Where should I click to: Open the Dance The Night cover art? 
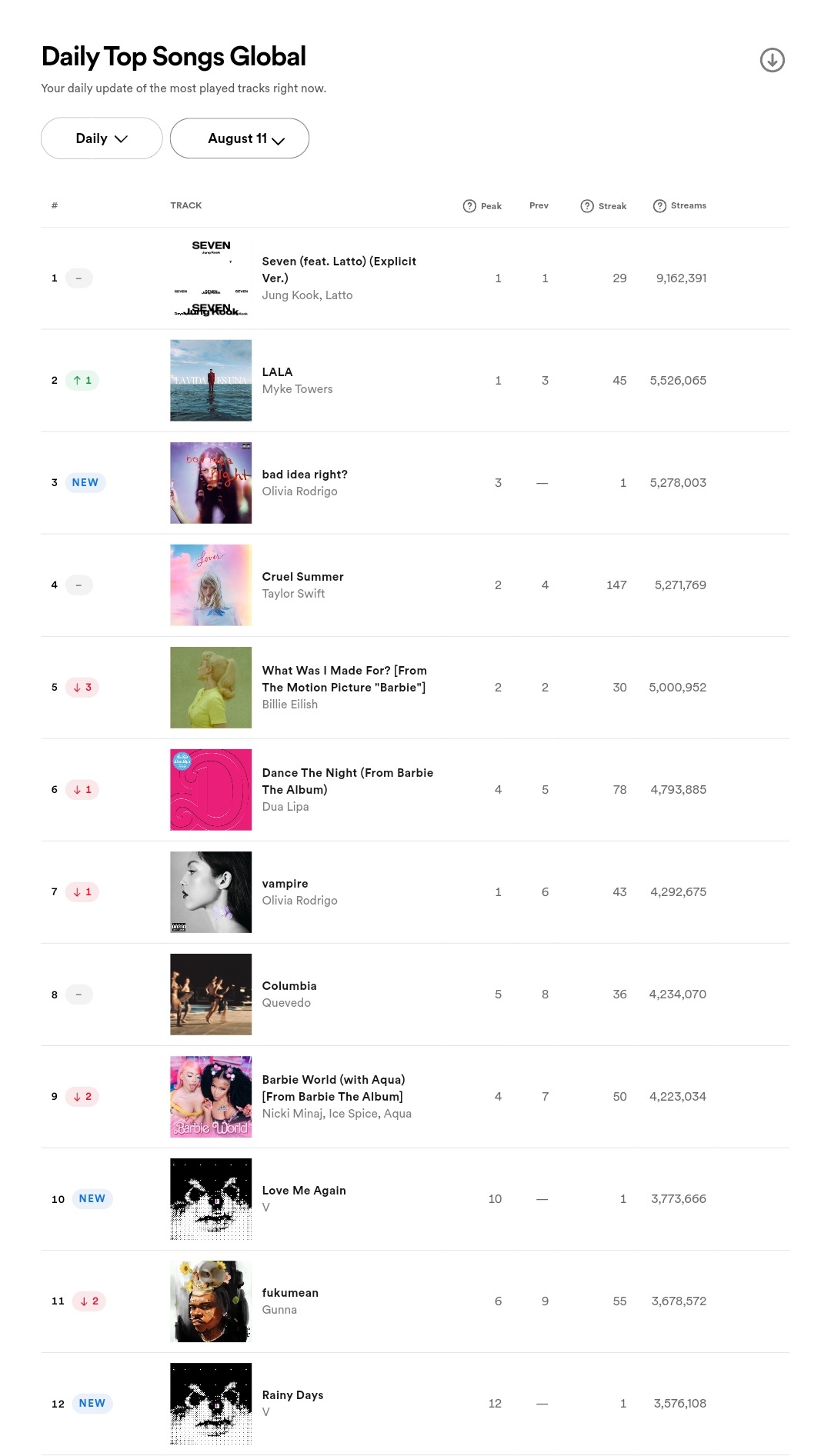(x=211, y=790)
